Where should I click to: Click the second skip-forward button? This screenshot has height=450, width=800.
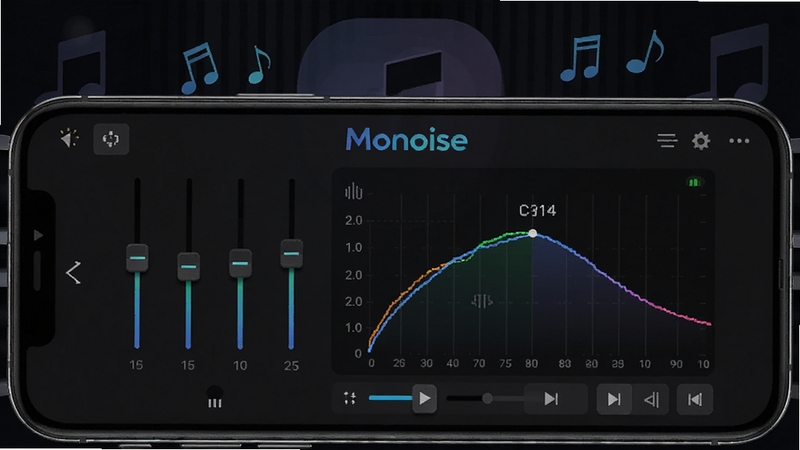[x=614, y=399]
